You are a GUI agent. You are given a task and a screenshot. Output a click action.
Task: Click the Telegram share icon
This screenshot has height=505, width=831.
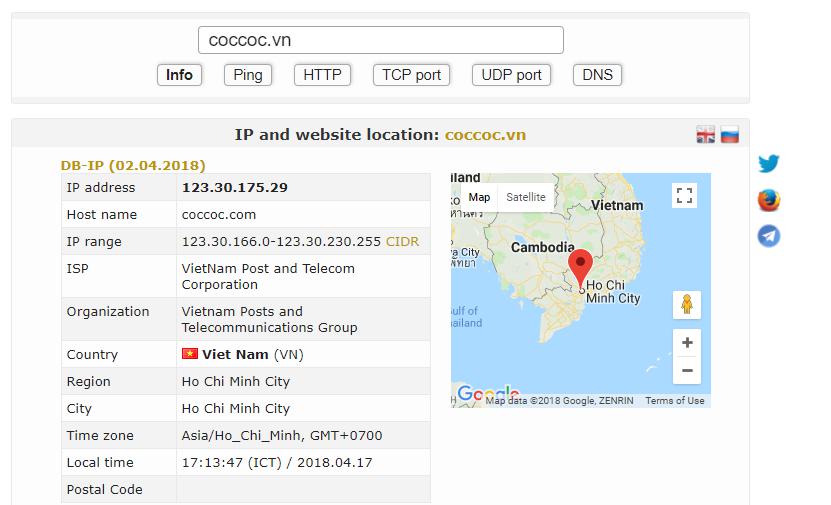coord(768,236)
